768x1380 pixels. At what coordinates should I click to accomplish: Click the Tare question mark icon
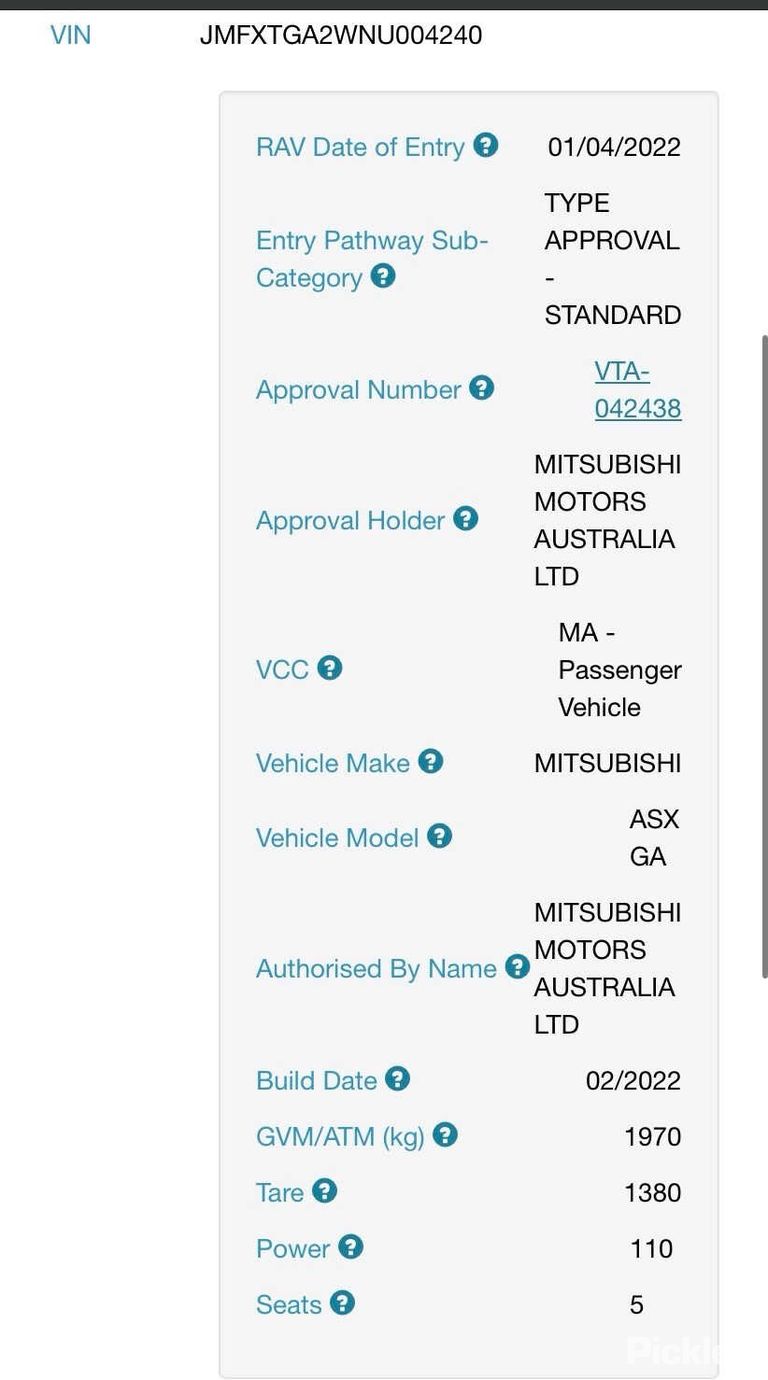(x=325, y=1190)
